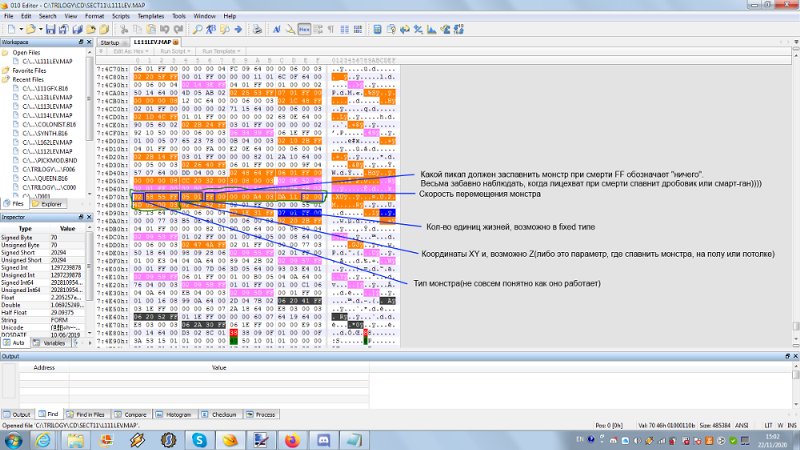The width and height of the screenshot is (800, 450).
Task: Open the Edit menu
Action: coord(26,16)
